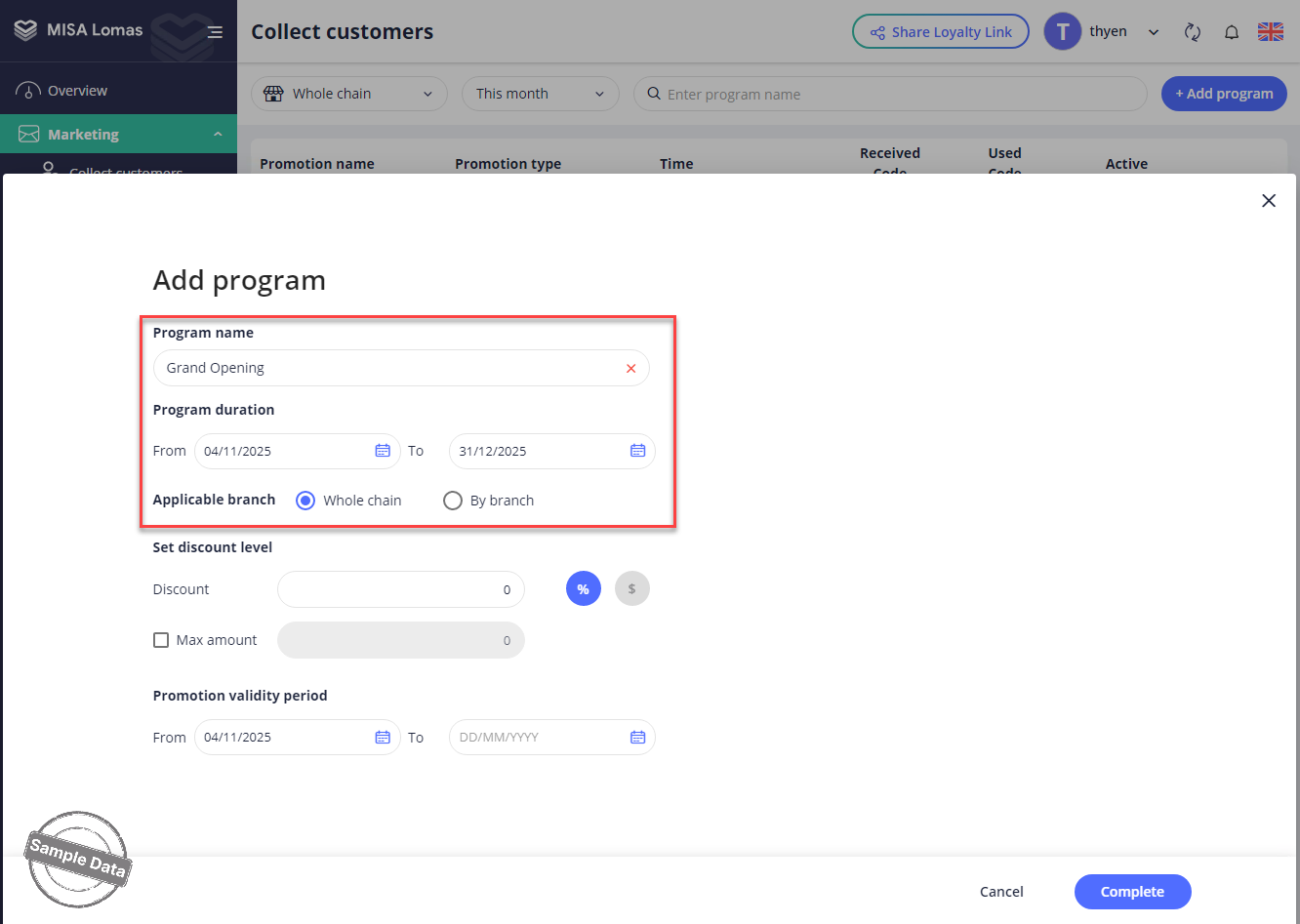
Task: Open calendar for program duration From date
Action: [x=383, y=451]
